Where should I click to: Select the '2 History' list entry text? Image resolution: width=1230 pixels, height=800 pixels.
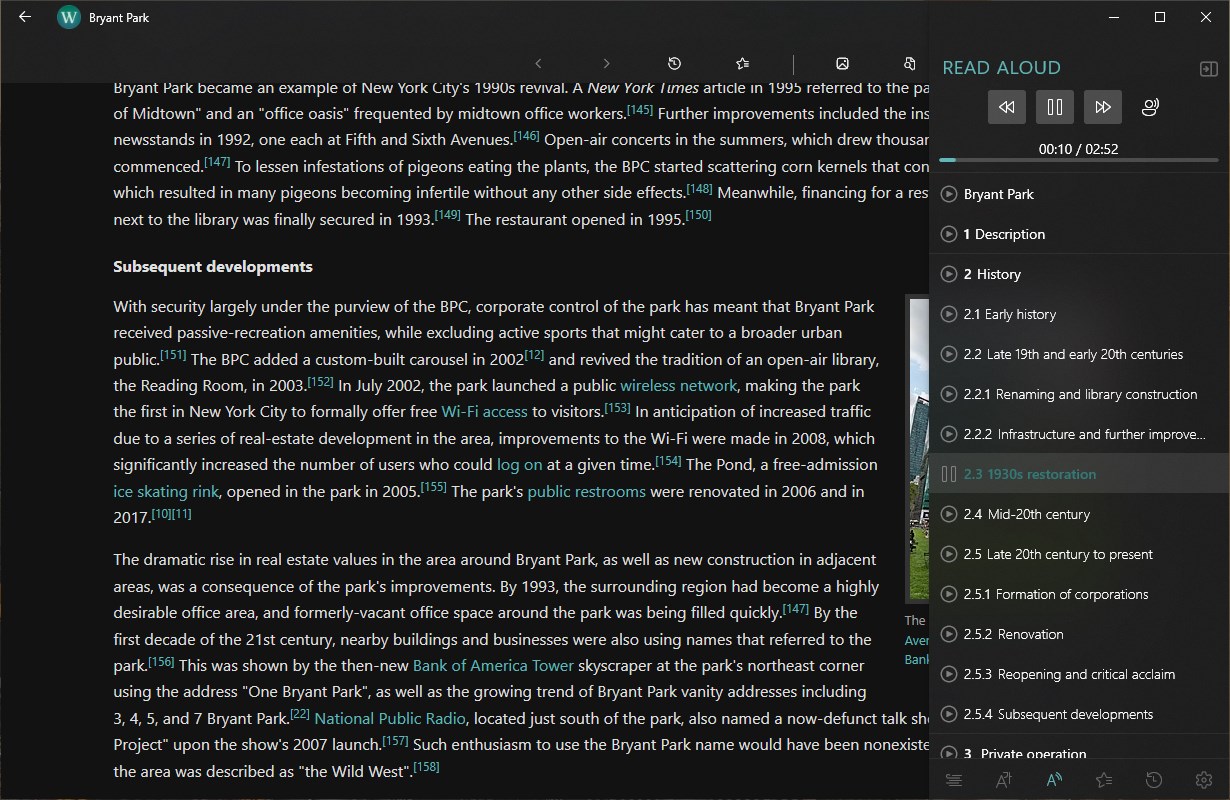992,274
